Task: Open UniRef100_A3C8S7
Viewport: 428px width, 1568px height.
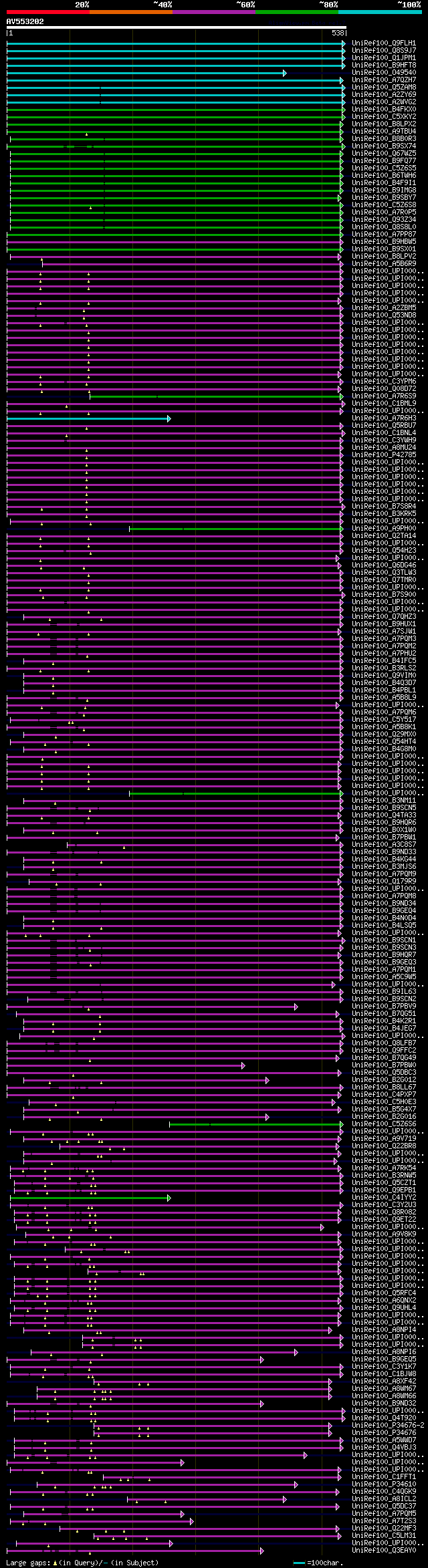Action: coord(384,845)
